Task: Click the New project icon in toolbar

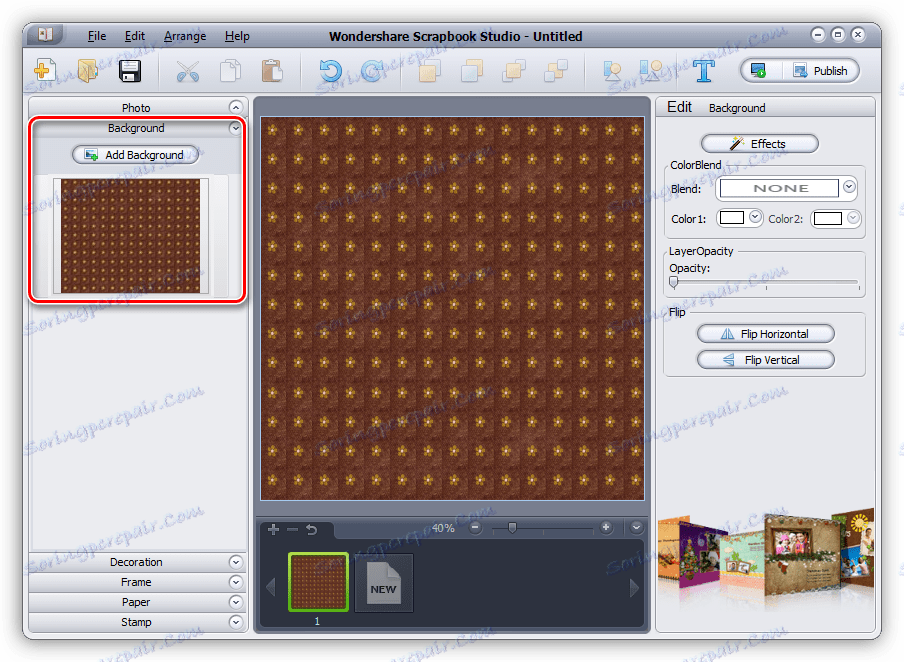Action: pos(44,72)
